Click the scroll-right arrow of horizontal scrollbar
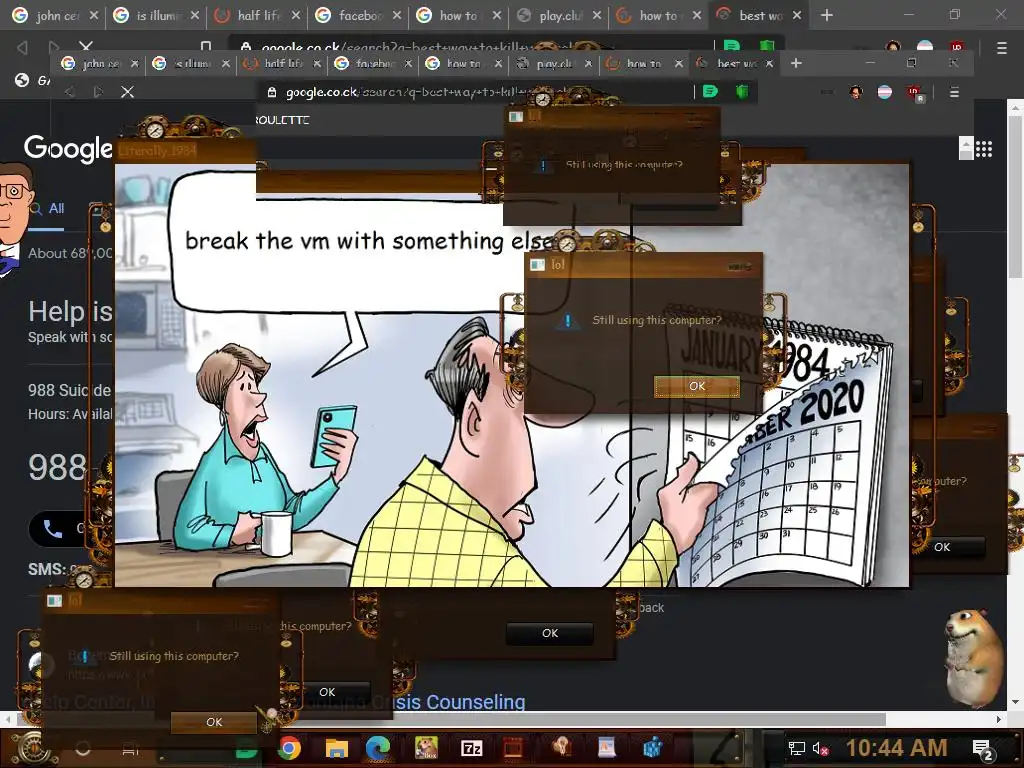Viewport: 1024px width, 768px height. point(999,719)
